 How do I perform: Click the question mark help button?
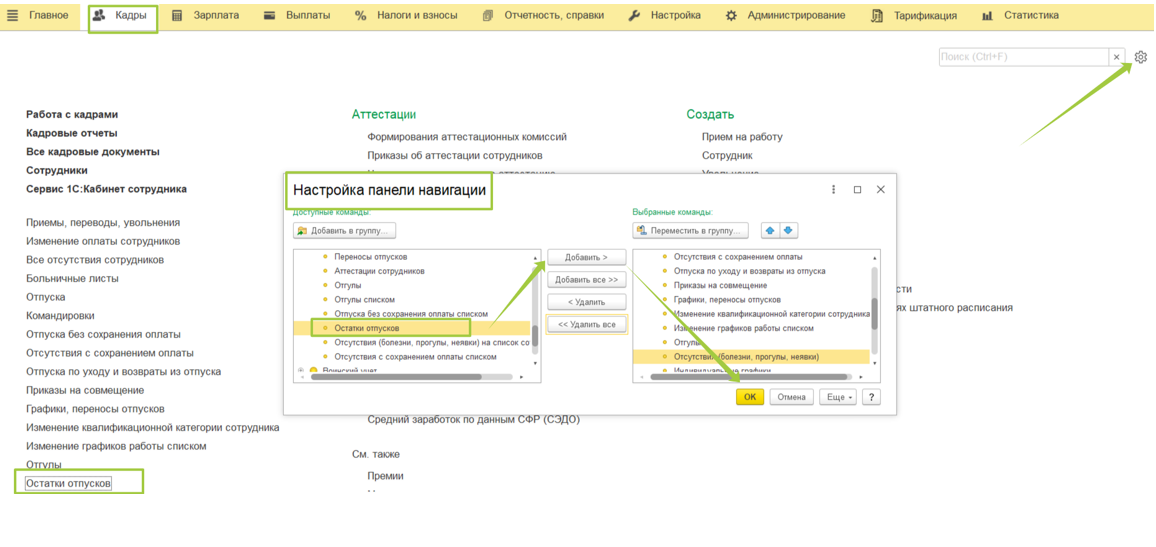point(871,397)
